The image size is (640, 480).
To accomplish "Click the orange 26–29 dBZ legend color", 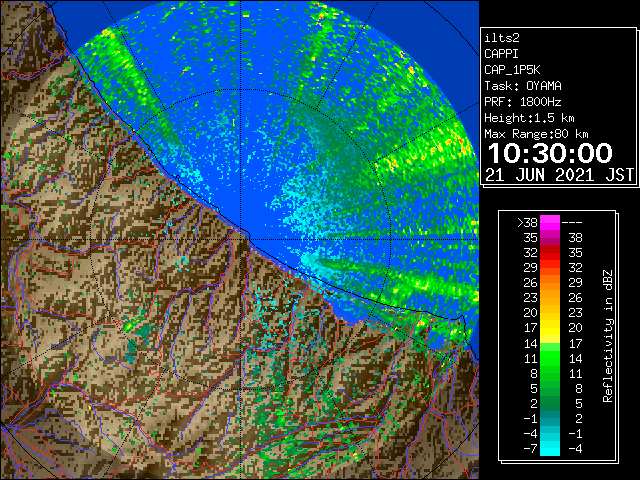I will [550, 283].
